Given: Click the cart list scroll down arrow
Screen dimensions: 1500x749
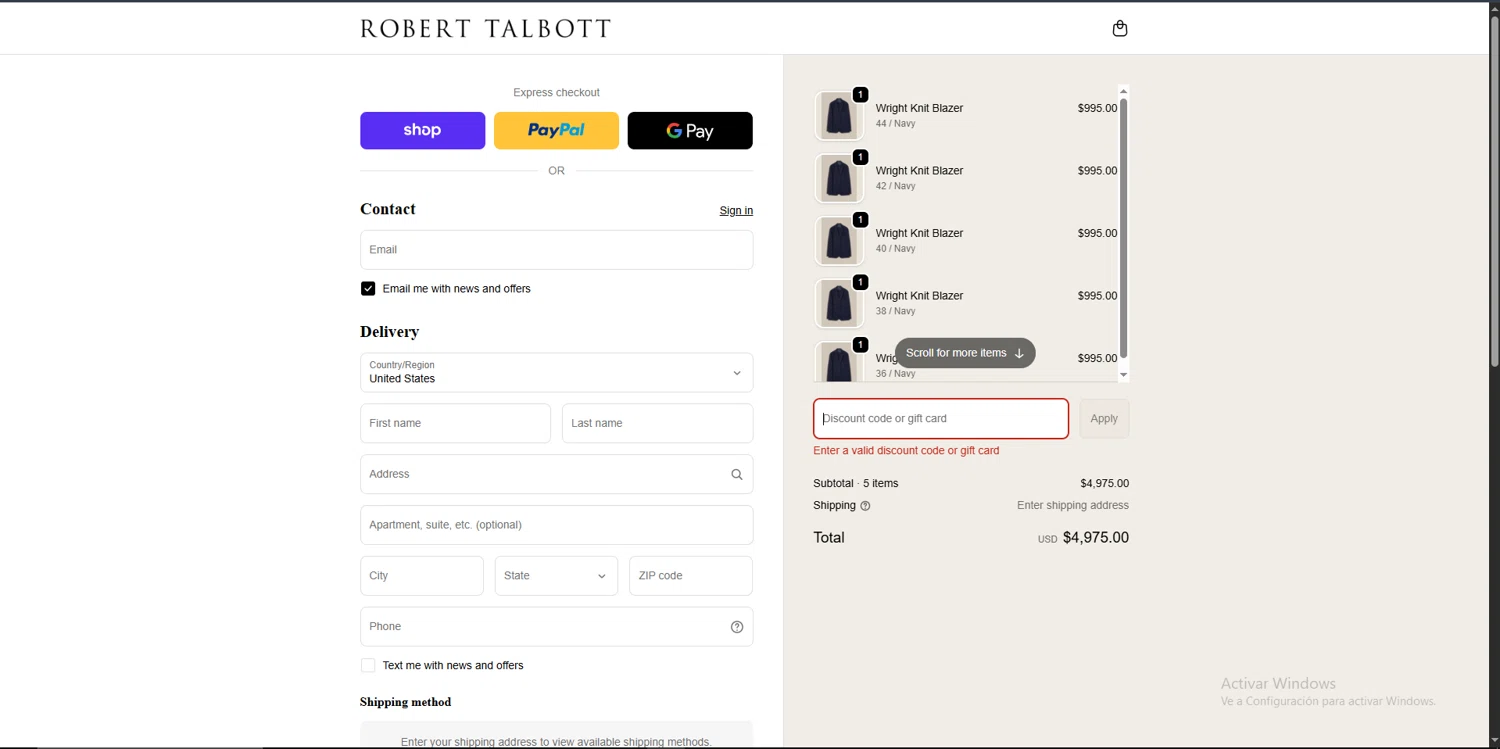Looking at the screenshot, I should click(x=1123, y=375).
